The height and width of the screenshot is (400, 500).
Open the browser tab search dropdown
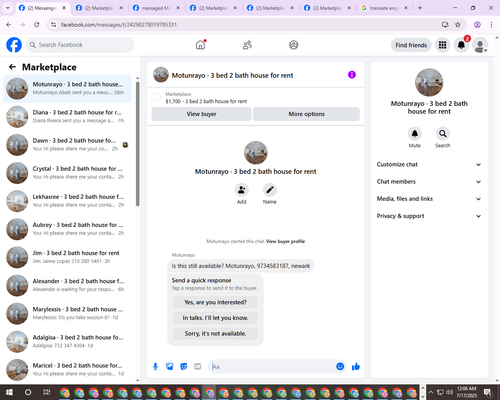7,8
